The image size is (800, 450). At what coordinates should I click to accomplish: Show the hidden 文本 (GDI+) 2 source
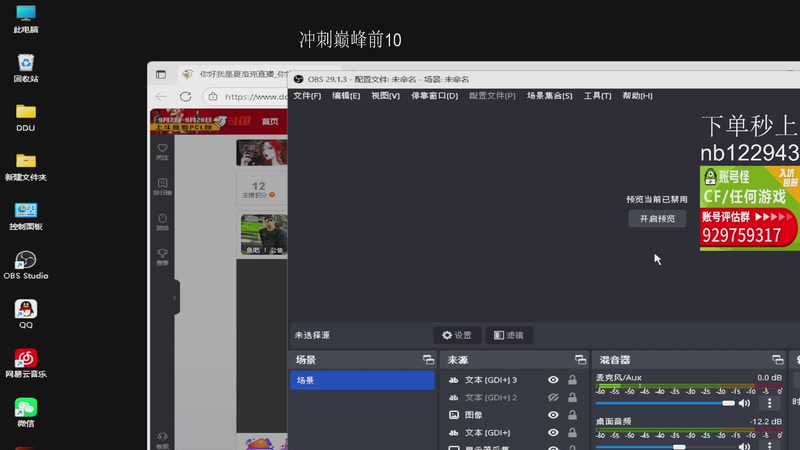(x=553, y=397)
